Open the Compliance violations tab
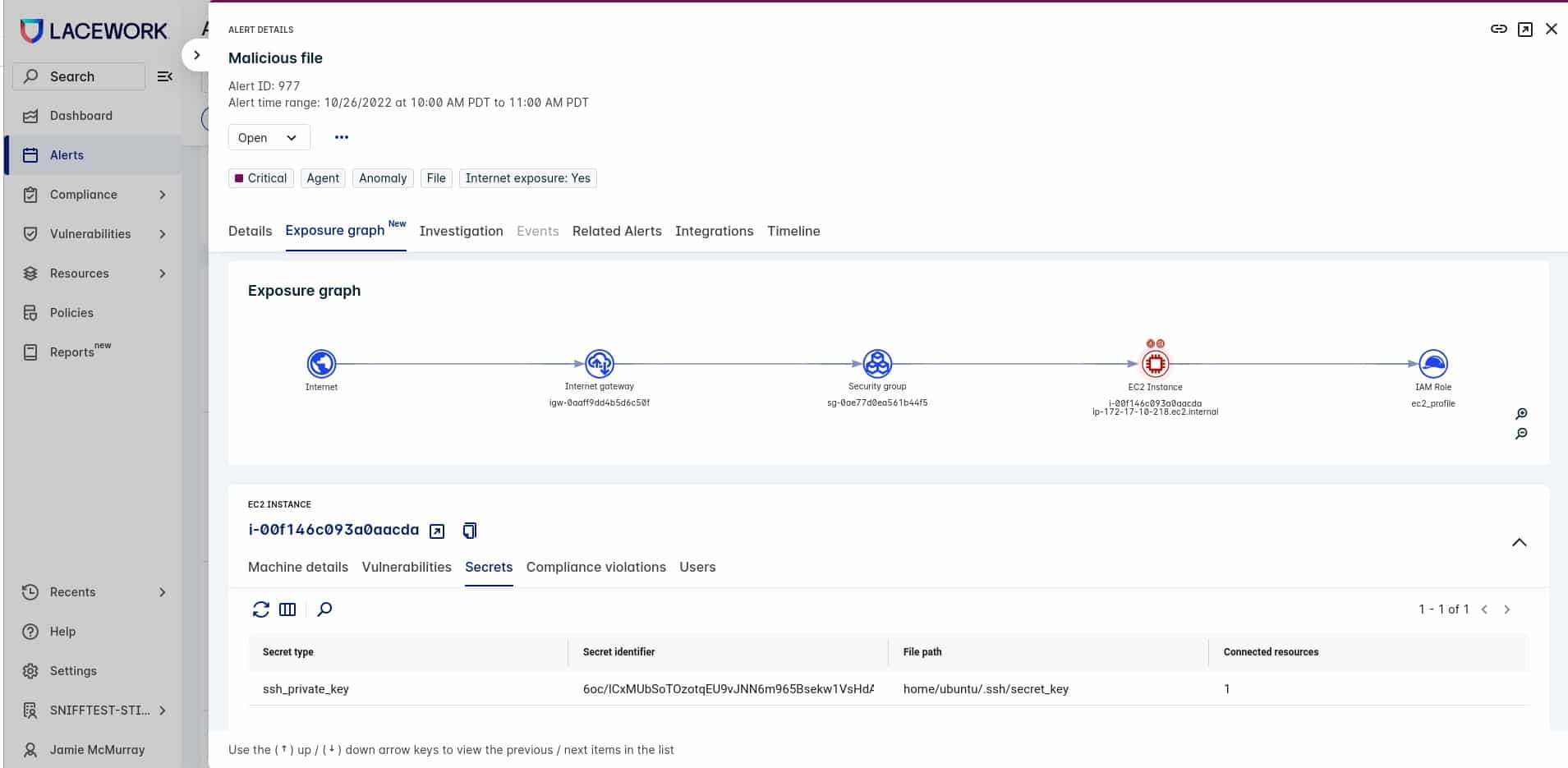1568x768 pixels. coord(595,568)
